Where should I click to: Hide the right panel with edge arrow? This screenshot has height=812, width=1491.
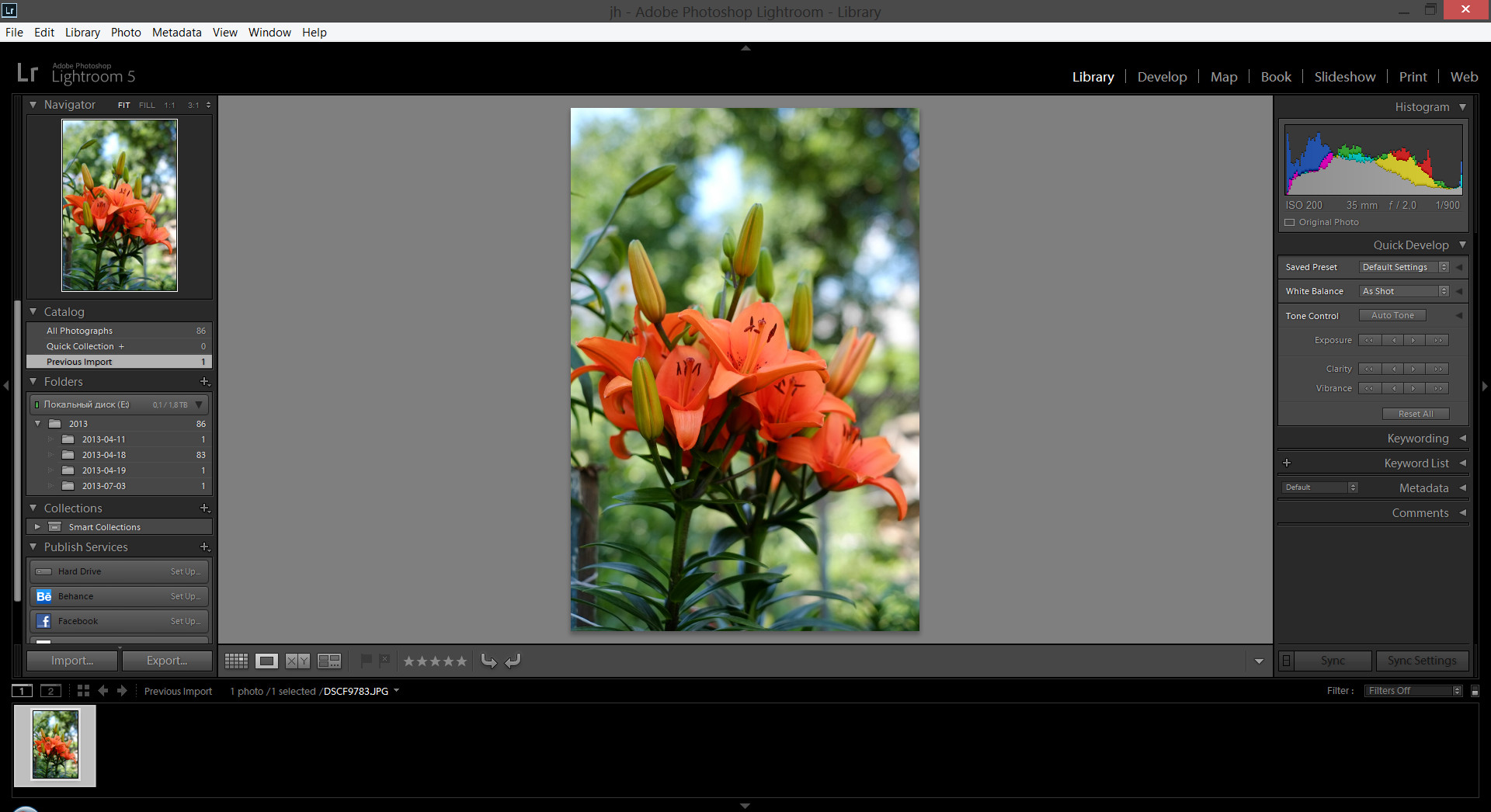tap(1485, 385)
